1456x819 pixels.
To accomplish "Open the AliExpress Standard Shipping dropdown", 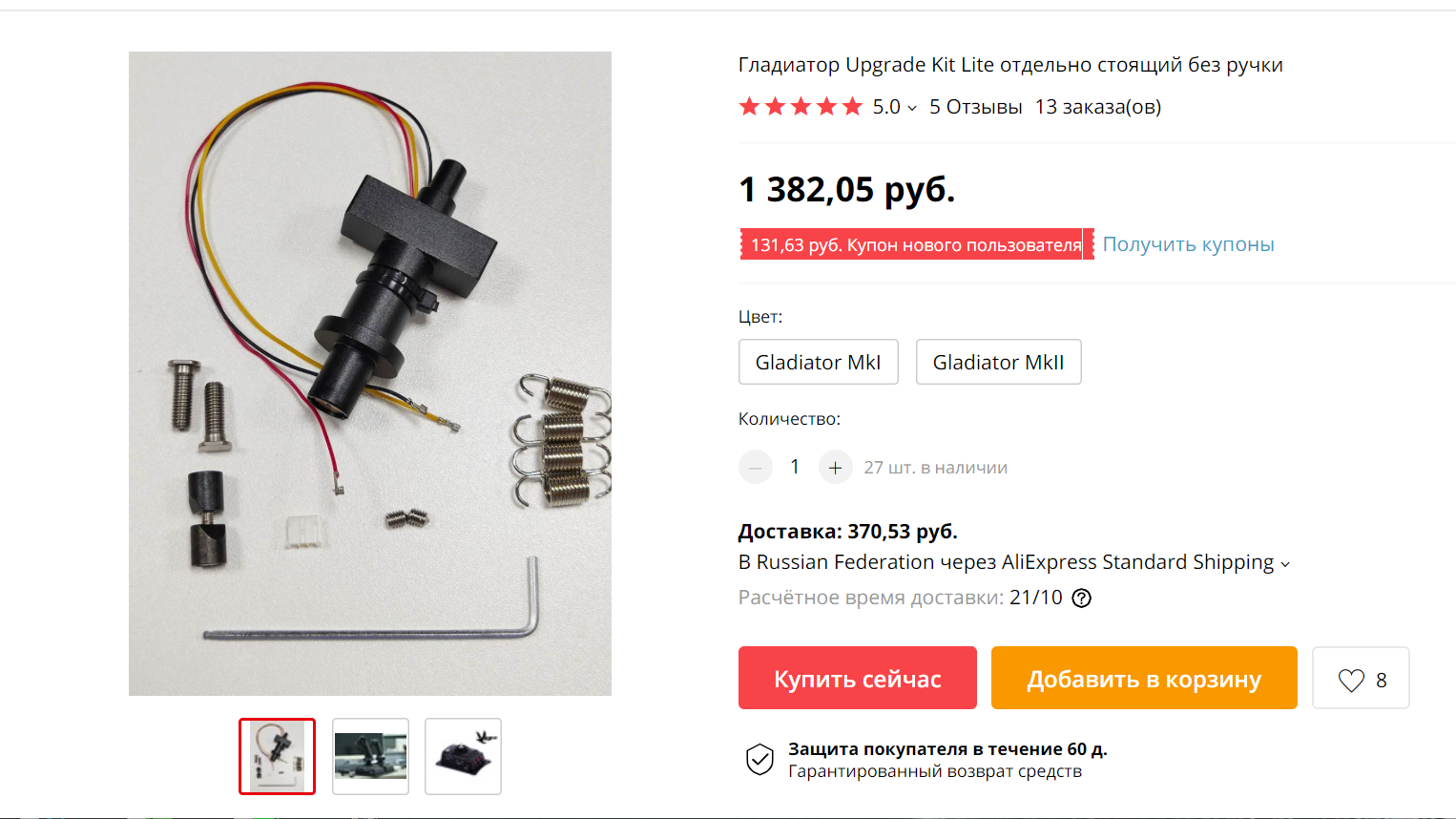I will click(x=1285, y=564).
